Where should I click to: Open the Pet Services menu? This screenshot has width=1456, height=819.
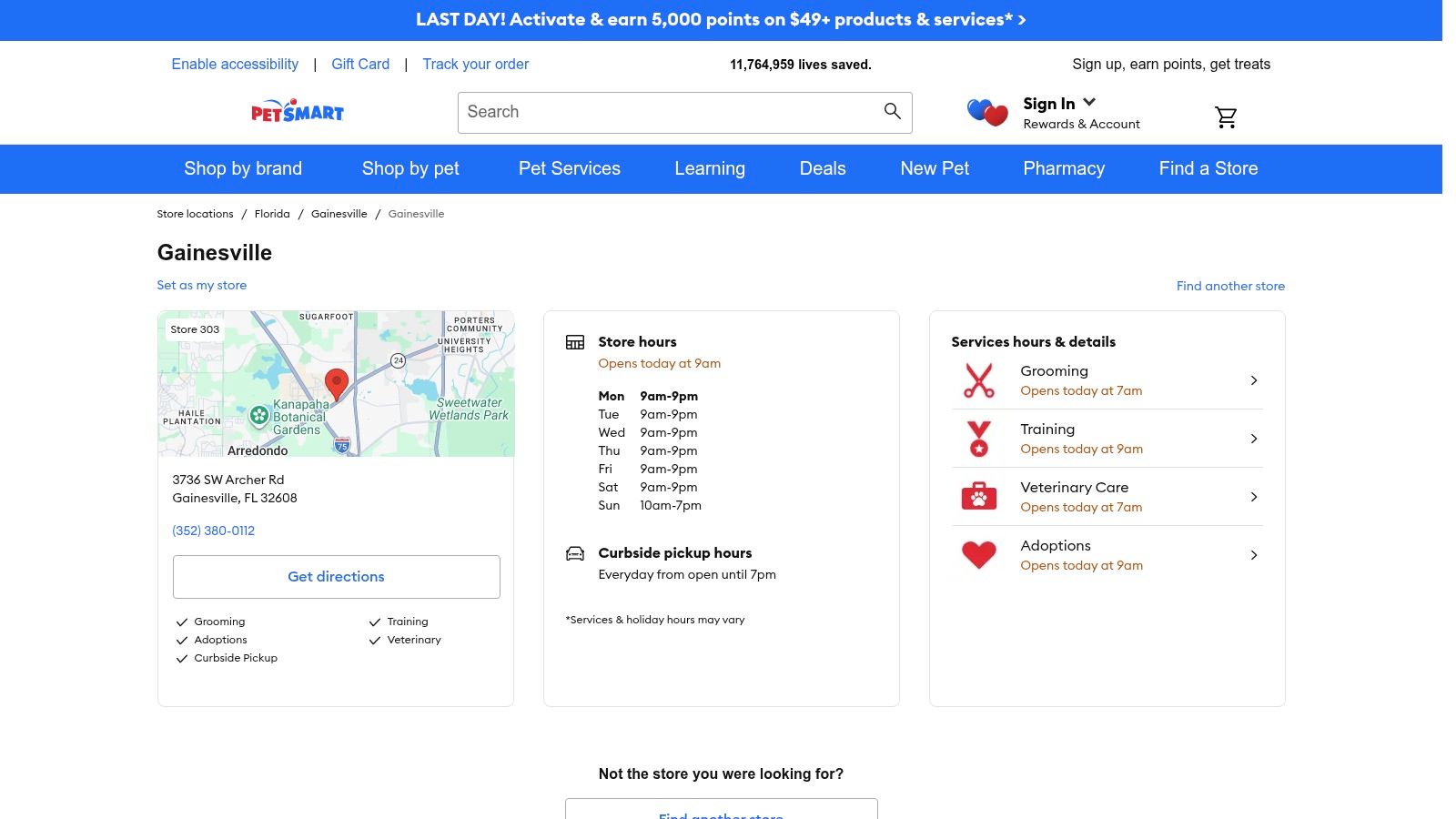point(570,168)
